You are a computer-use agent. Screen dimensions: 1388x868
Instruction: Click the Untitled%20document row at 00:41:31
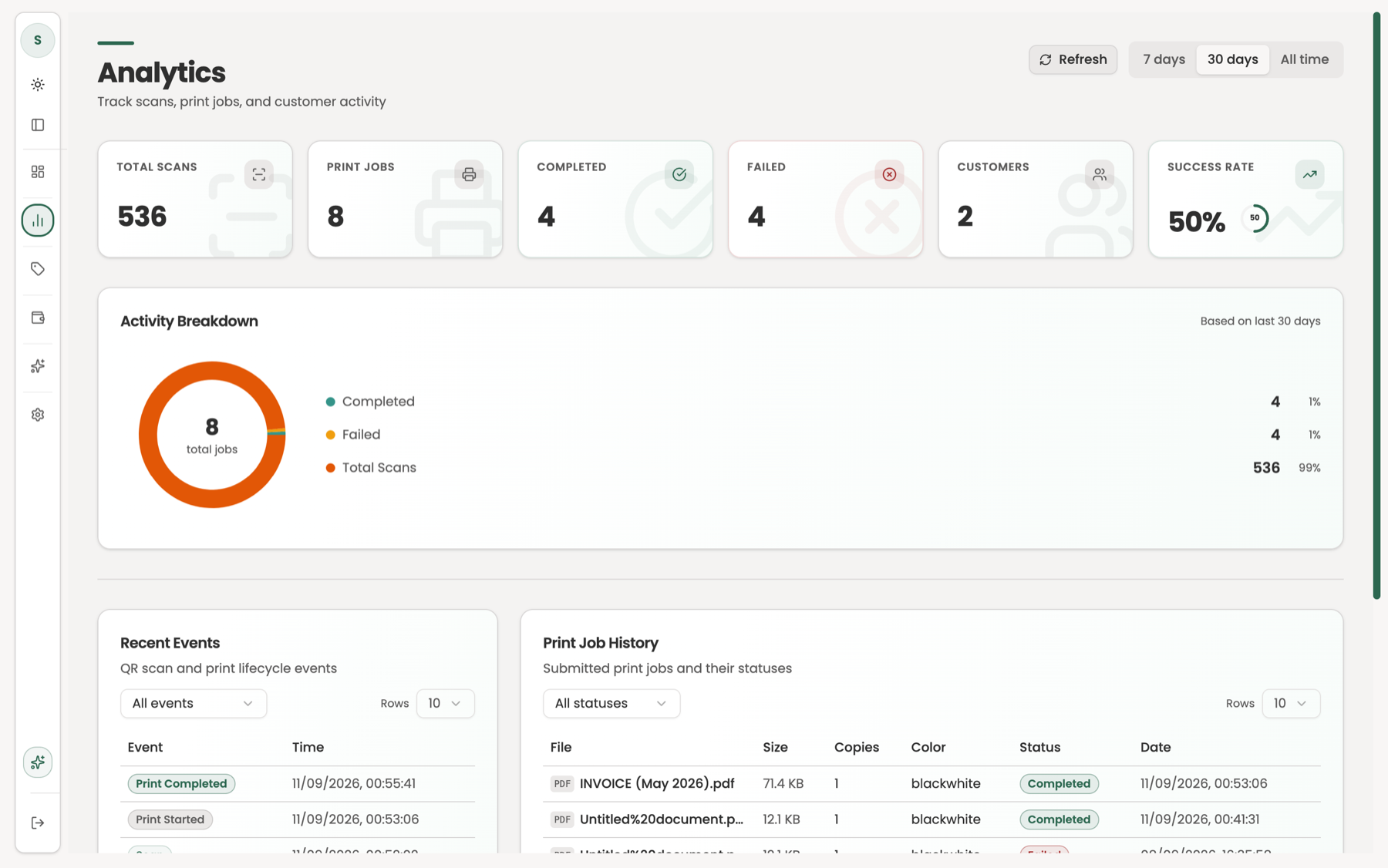click(x=932, y=819)
